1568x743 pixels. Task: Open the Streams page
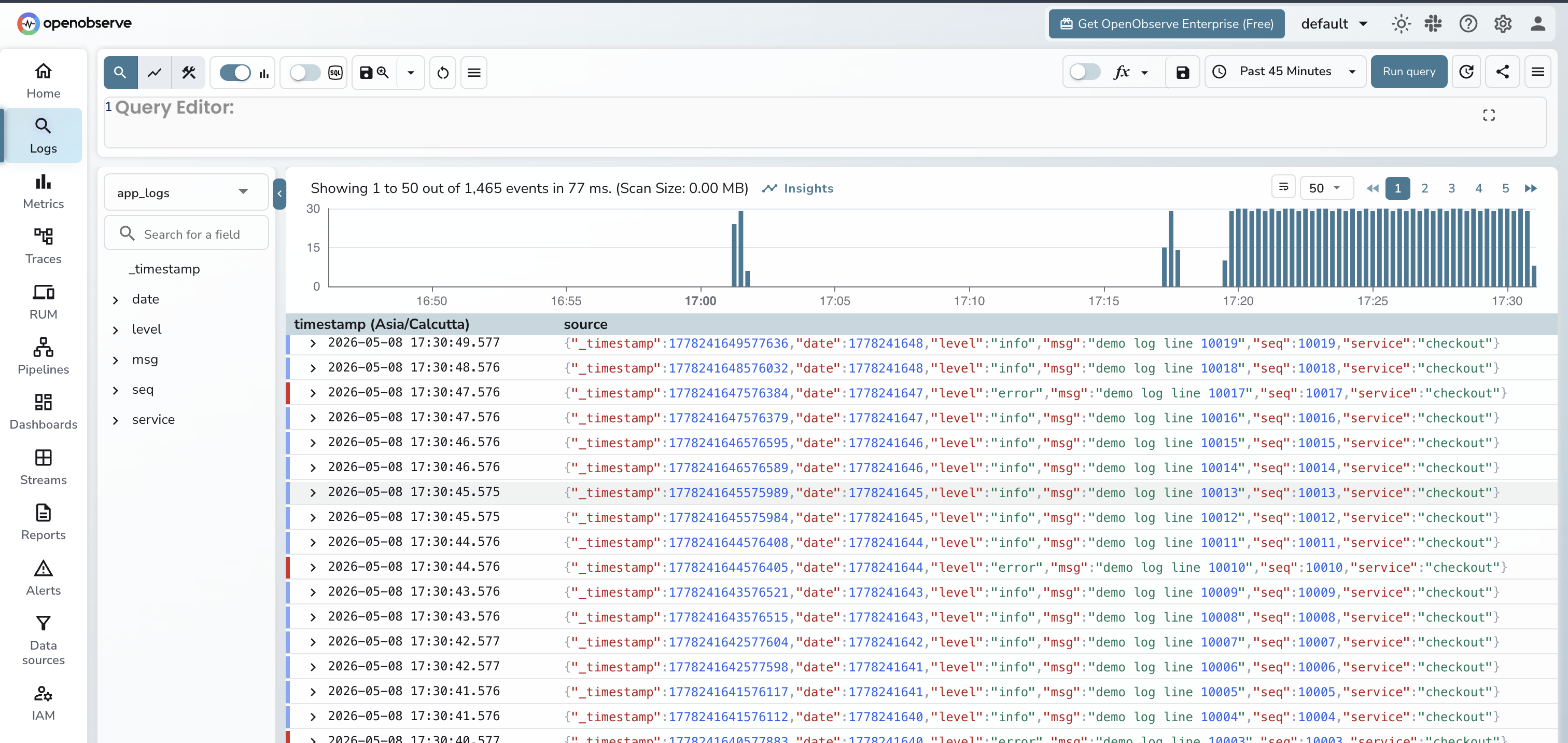pos(43,467)
